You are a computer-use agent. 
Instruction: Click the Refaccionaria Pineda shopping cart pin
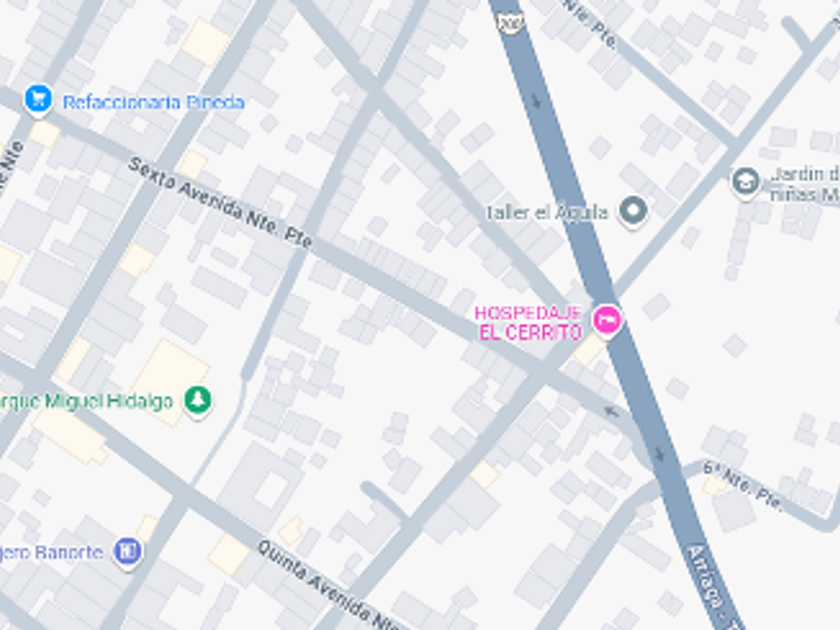38,100
